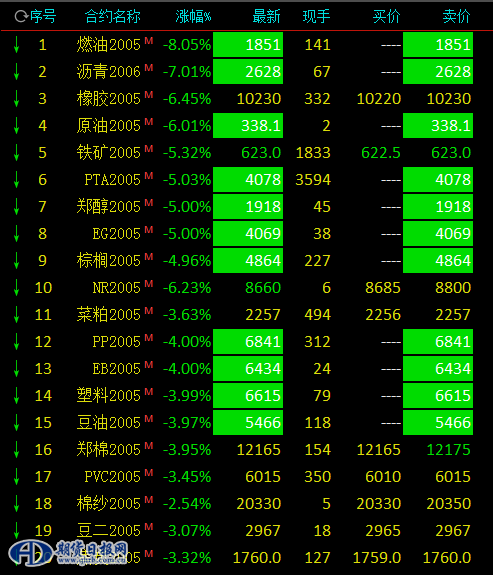
Task: Click the M marker next to 郑棉2005
Action: click(149, 446)
